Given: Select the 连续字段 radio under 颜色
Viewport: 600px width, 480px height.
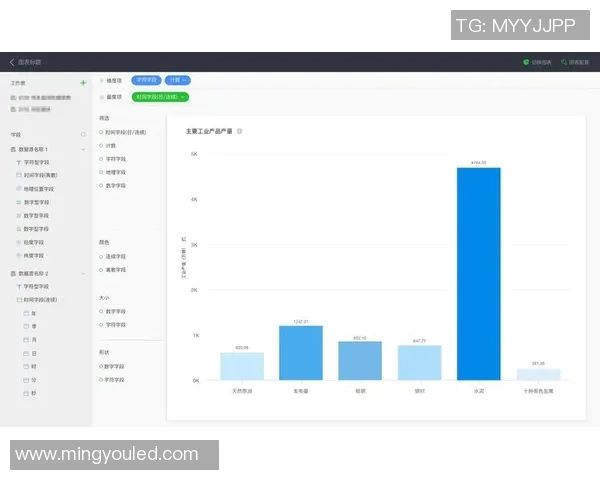Looking at the screenshot, I should 102,256.
